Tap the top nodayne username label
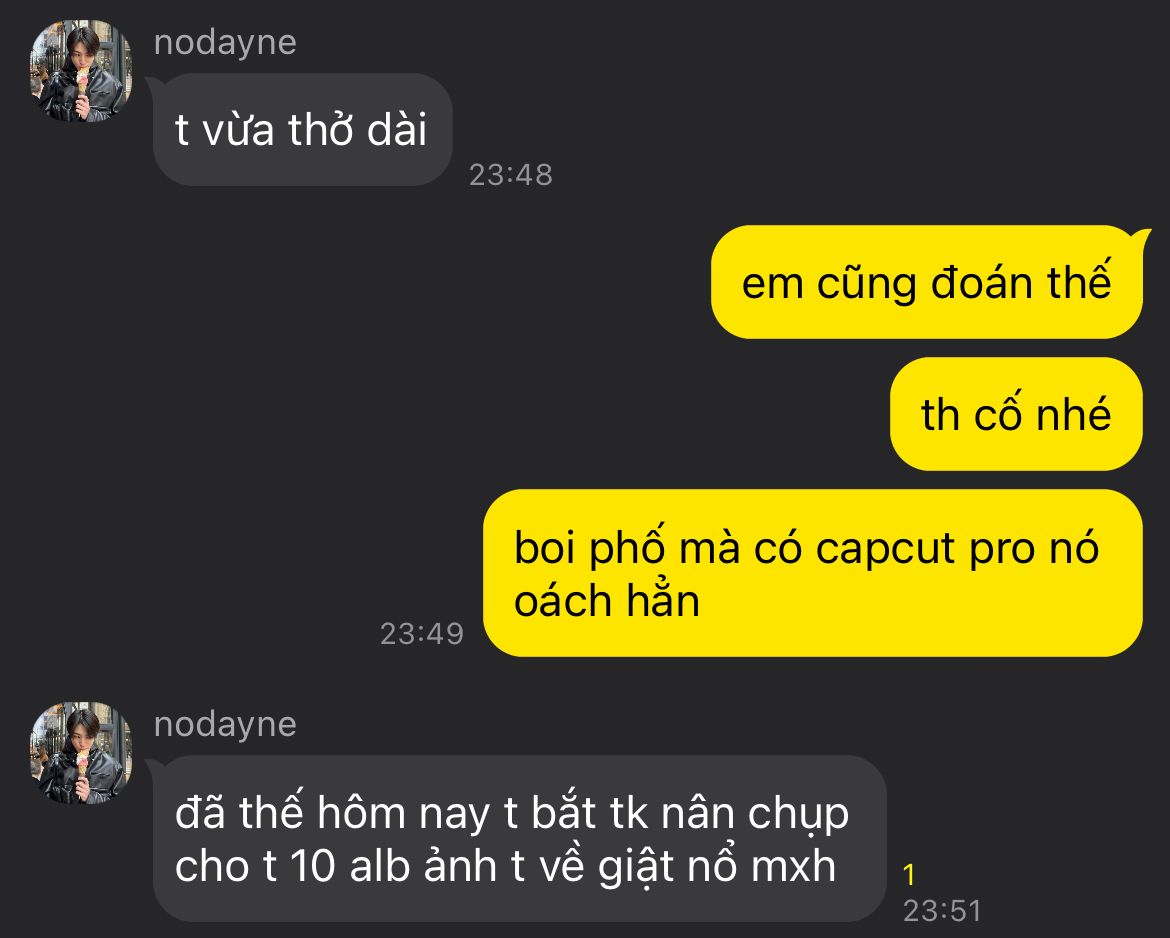 coord(225,43)
